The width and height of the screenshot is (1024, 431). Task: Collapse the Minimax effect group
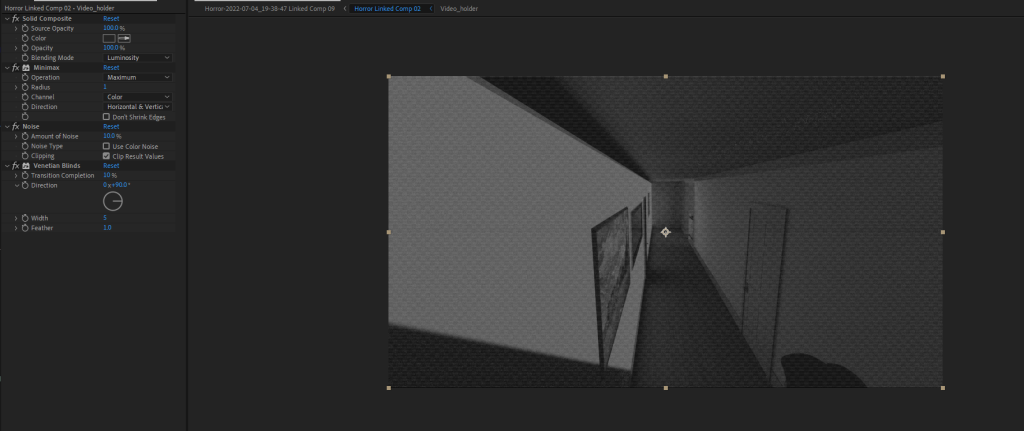(7, 68)
